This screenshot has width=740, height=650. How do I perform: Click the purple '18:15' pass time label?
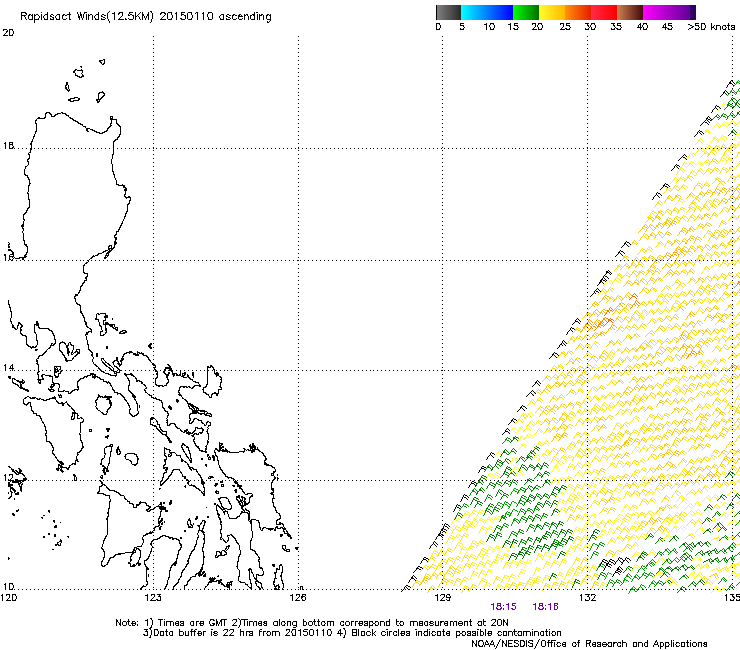pos(503,607)
